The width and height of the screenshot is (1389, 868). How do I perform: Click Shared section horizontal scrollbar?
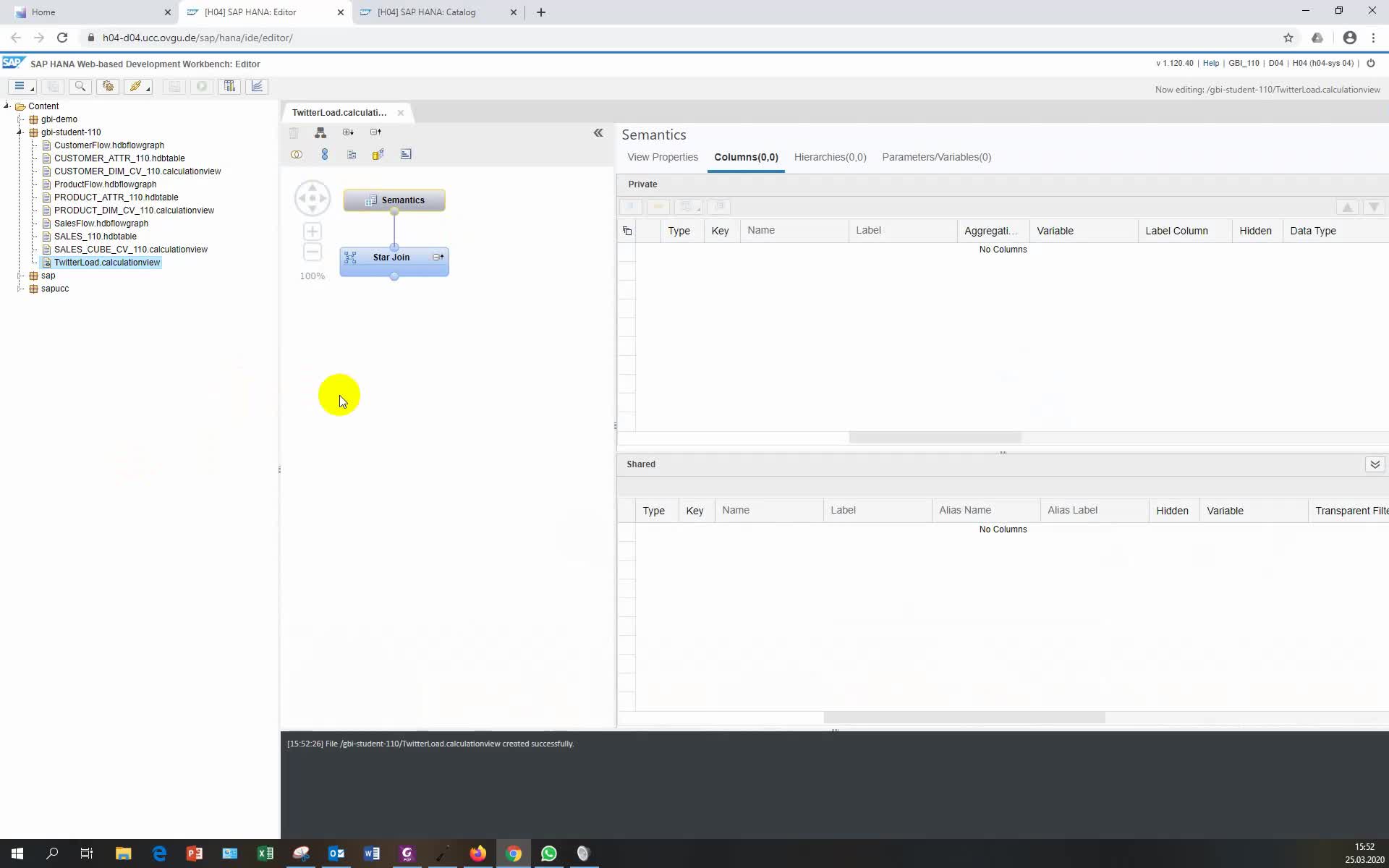pyautogui.click(x=964, y=717)
